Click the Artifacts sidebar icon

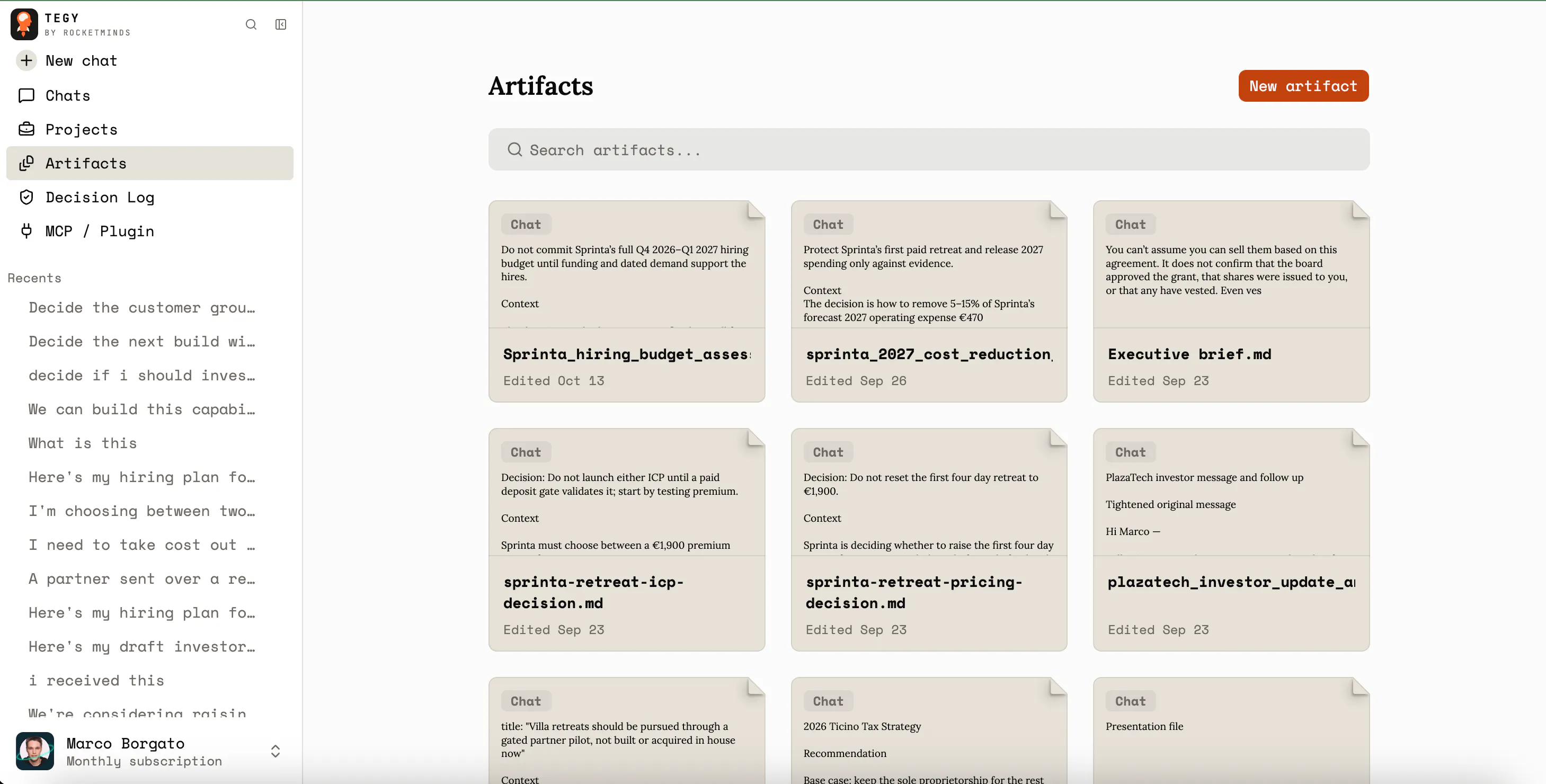click(x=26, y=163)
